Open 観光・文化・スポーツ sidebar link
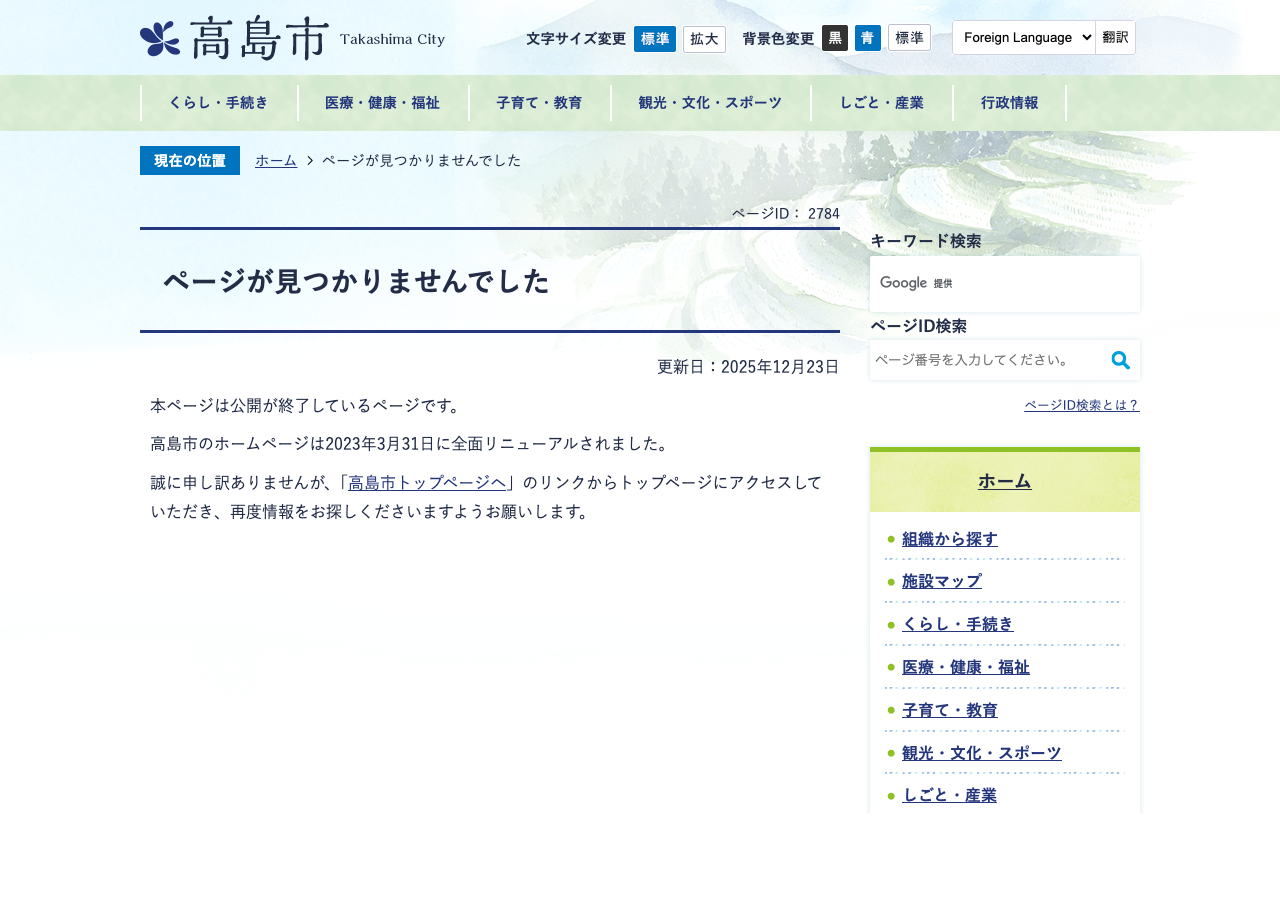 coord(982,753)
